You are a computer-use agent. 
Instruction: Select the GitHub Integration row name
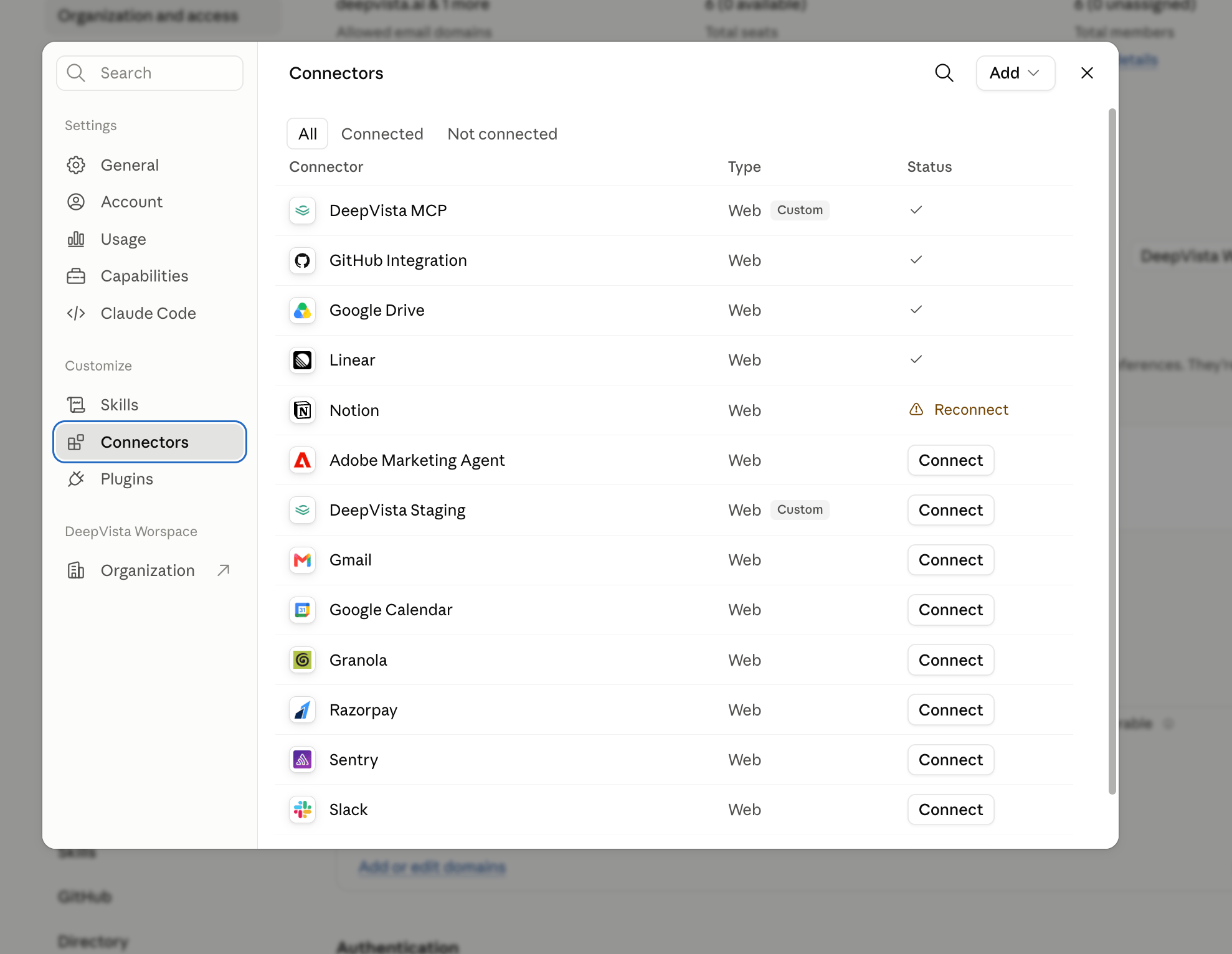point(398,260)
